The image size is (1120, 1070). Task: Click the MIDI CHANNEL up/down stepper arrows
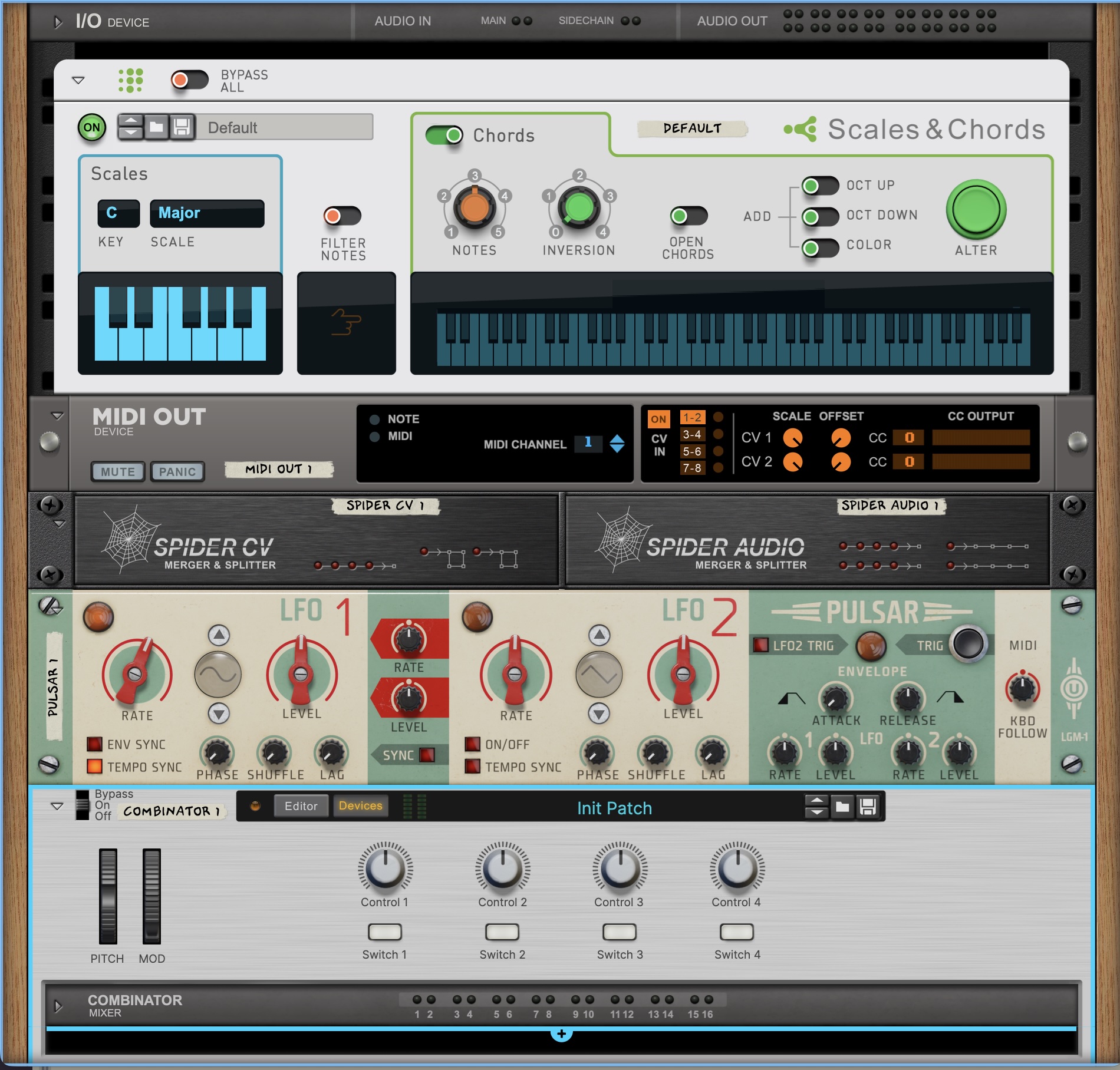[617, 444]
